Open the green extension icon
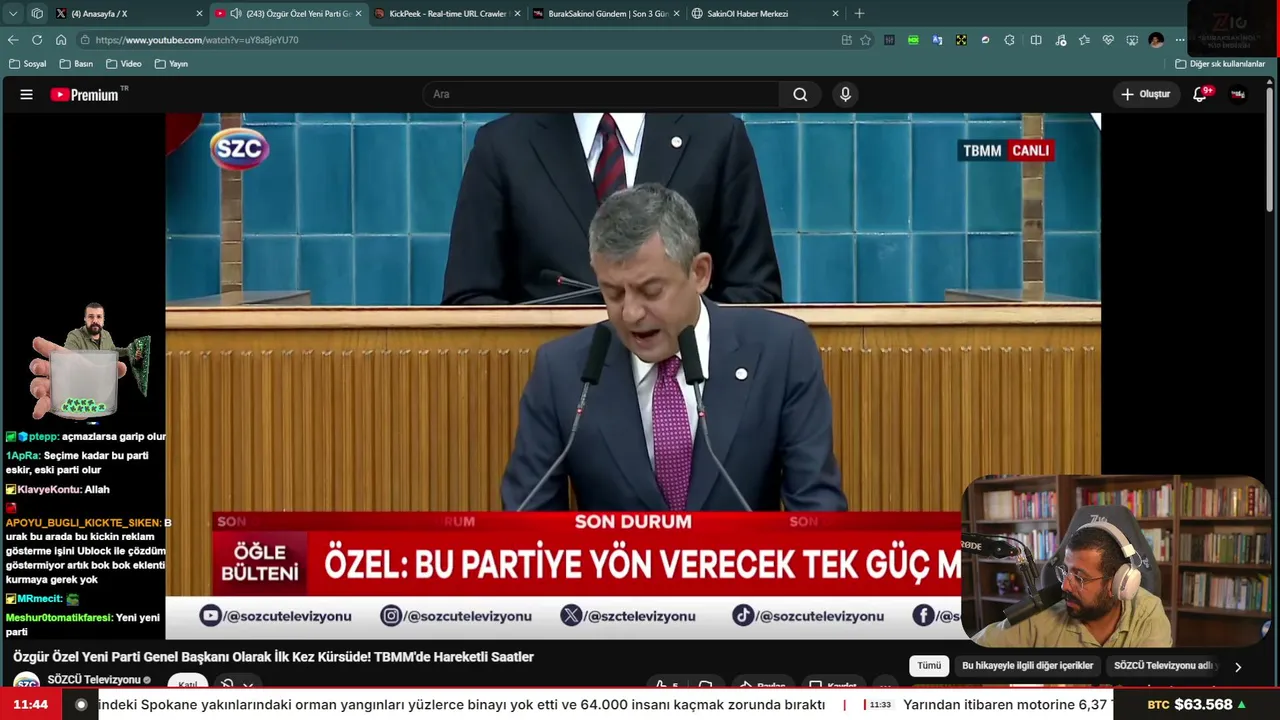The width and height of the screenshot is (1280, 720). (x=913, y=40)
